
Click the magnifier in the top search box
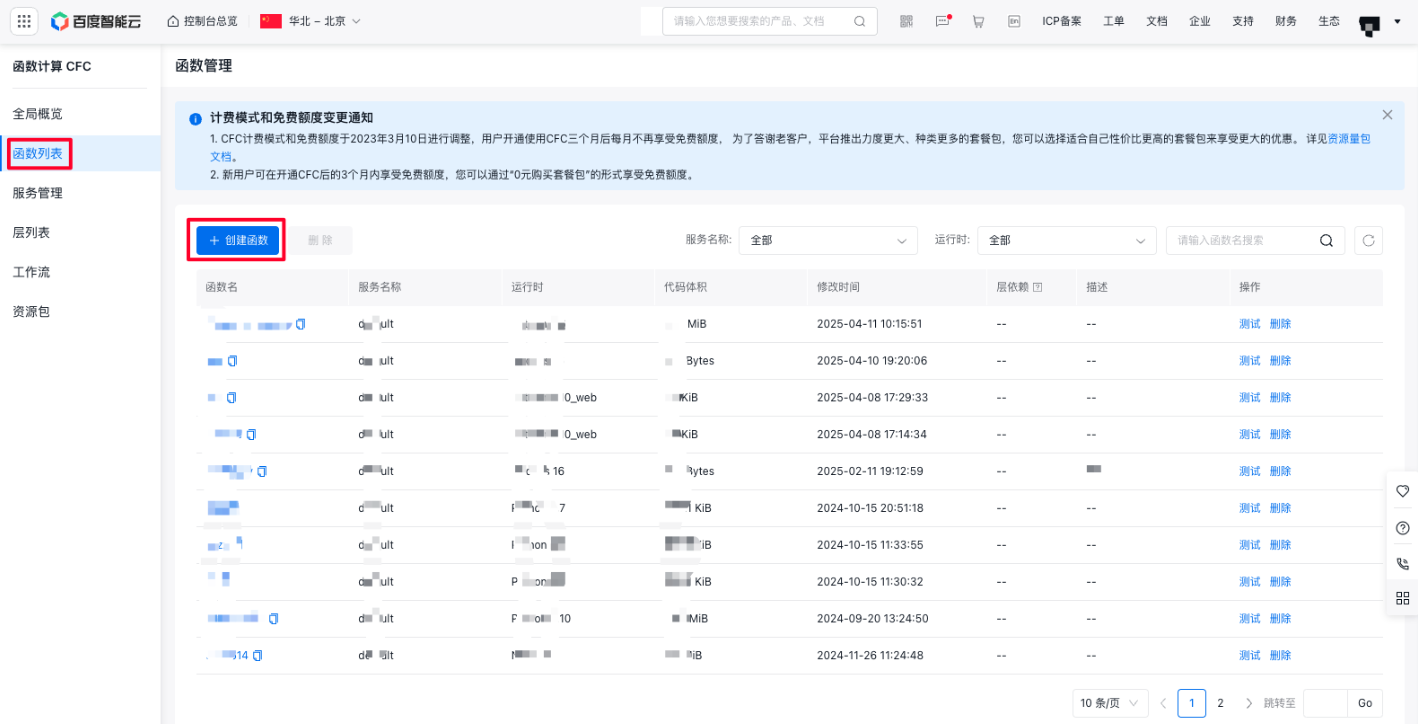(860, 21)
